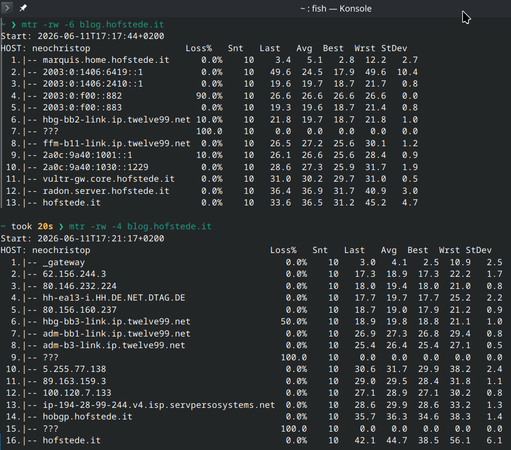Click IP address '80.146.232.224'
The image size is (511, 450).
click(x=79, y=286)
